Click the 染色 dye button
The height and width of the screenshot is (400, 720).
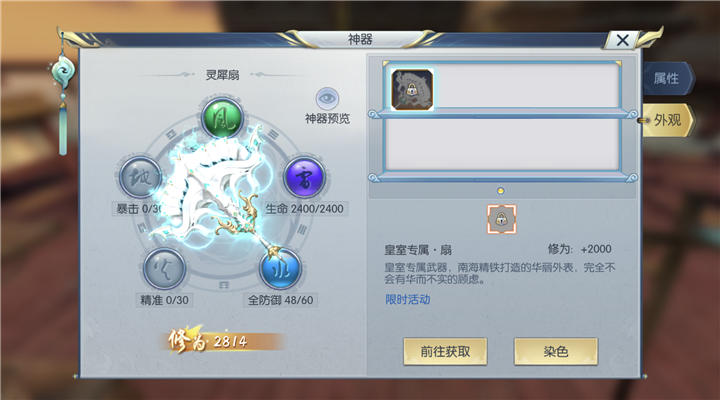tap(556, 352)
